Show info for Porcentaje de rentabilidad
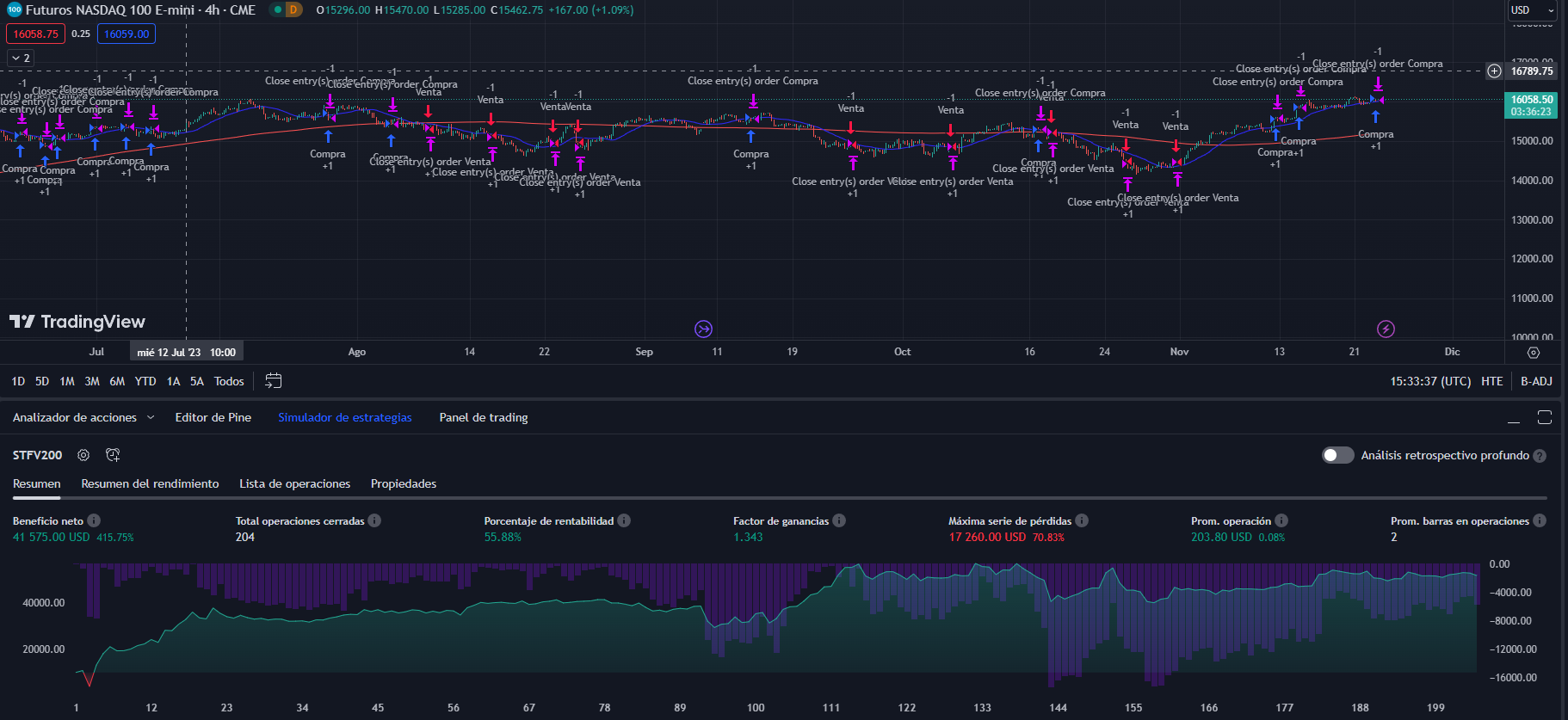The height and width of the screenshot is (720, 1568). (x=624, y=520)
